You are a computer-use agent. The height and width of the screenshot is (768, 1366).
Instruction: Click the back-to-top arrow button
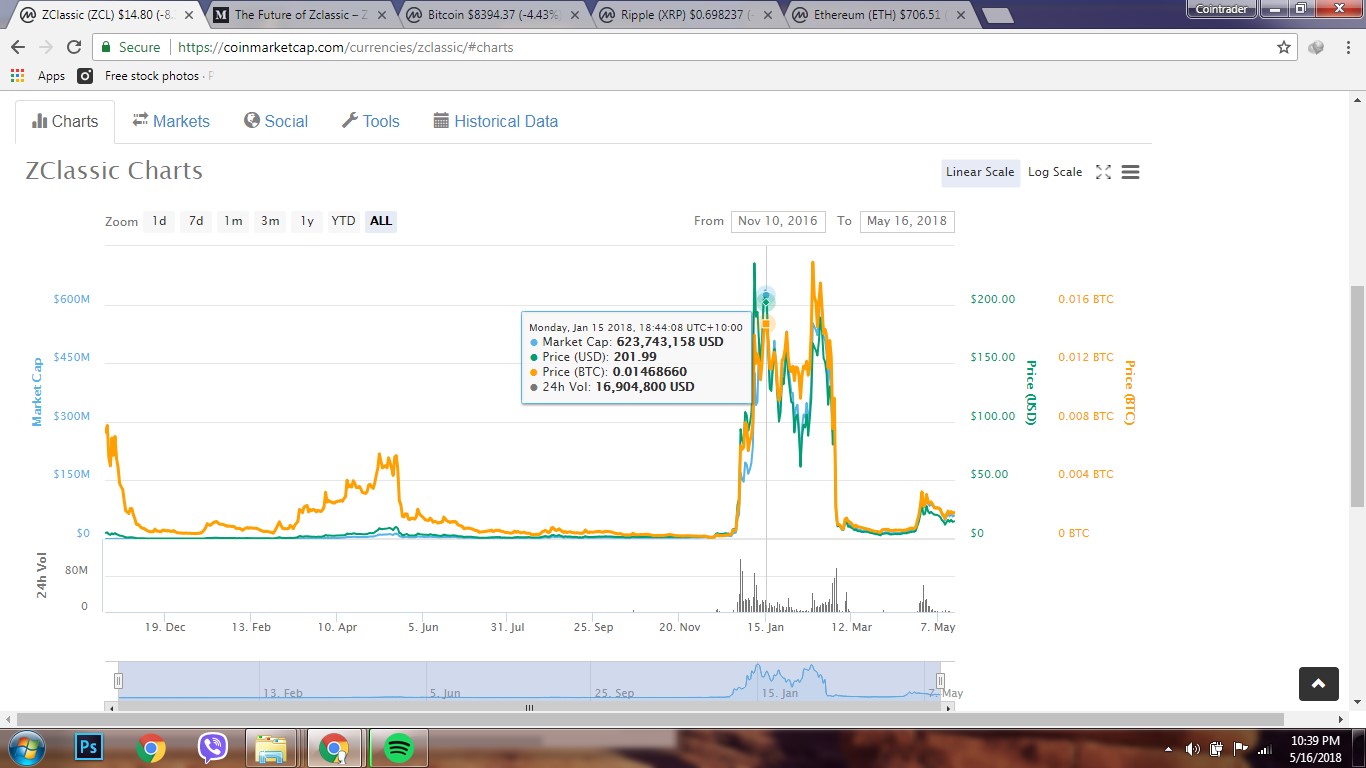(1318, 684)
